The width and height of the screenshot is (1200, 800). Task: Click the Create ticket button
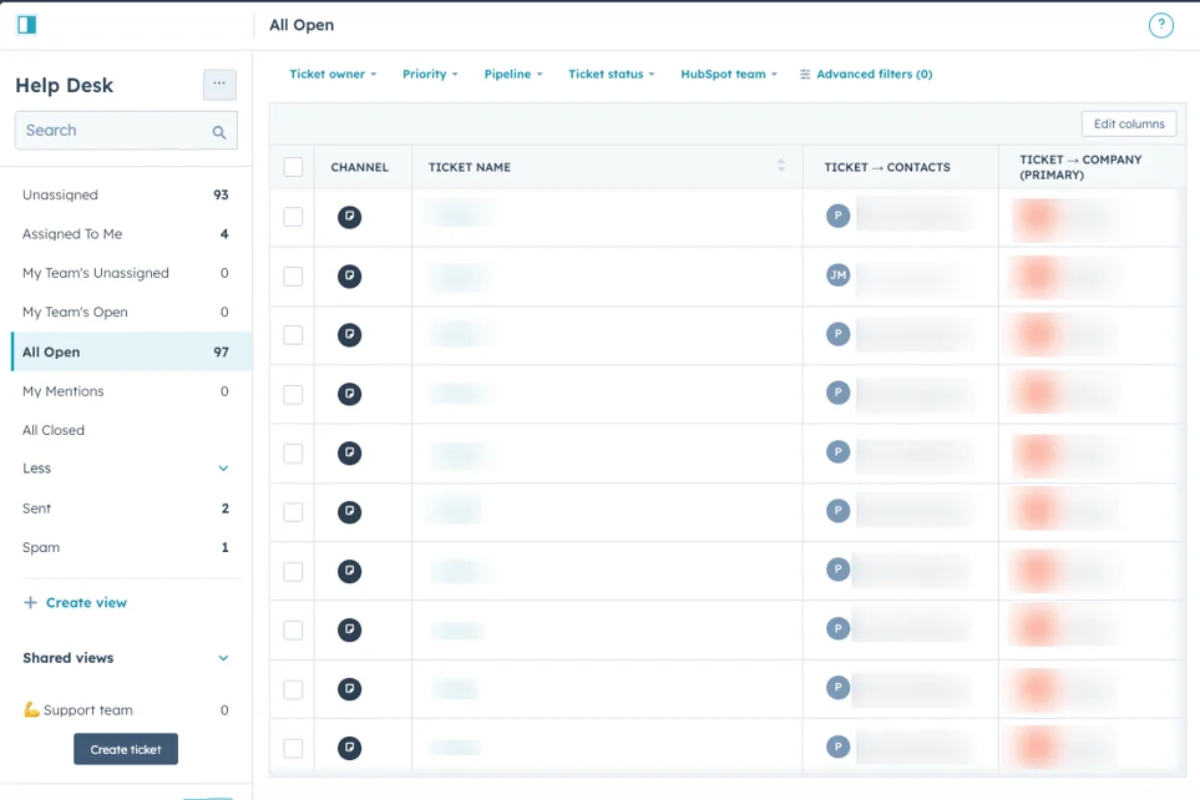(125, 748)
